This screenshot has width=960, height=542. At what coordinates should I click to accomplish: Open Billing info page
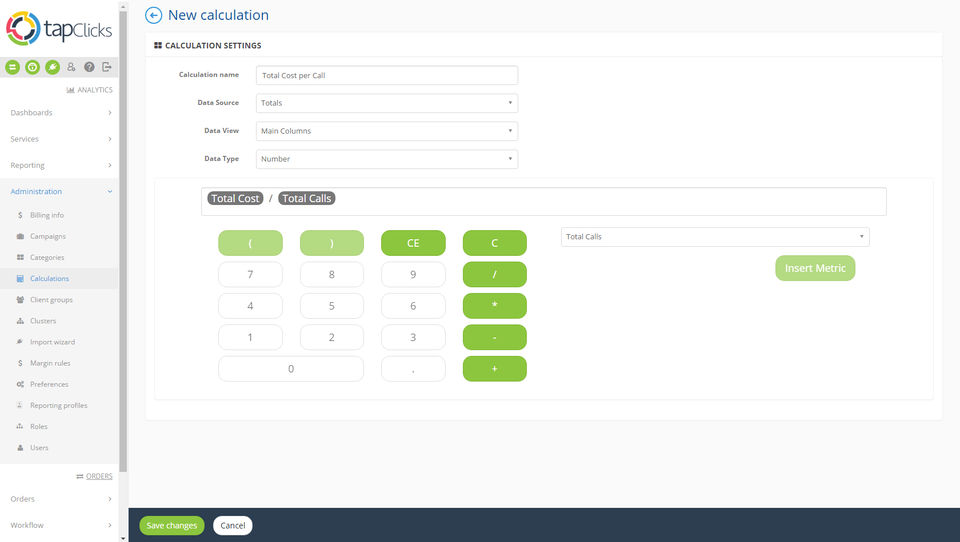coord(47,215)
